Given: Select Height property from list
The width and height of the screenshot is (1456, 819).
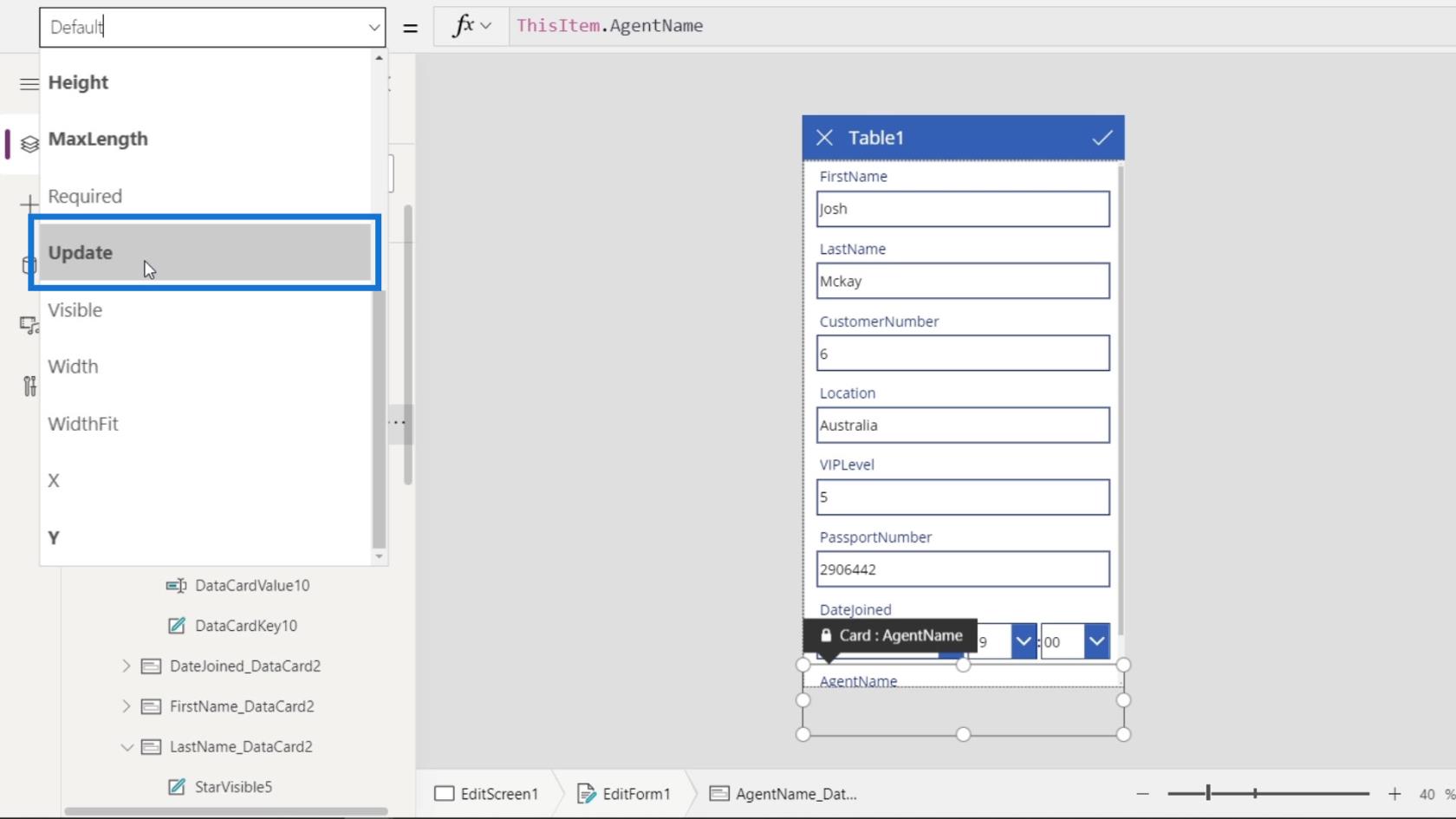Looking at the screenshot, I should point(205,82).
